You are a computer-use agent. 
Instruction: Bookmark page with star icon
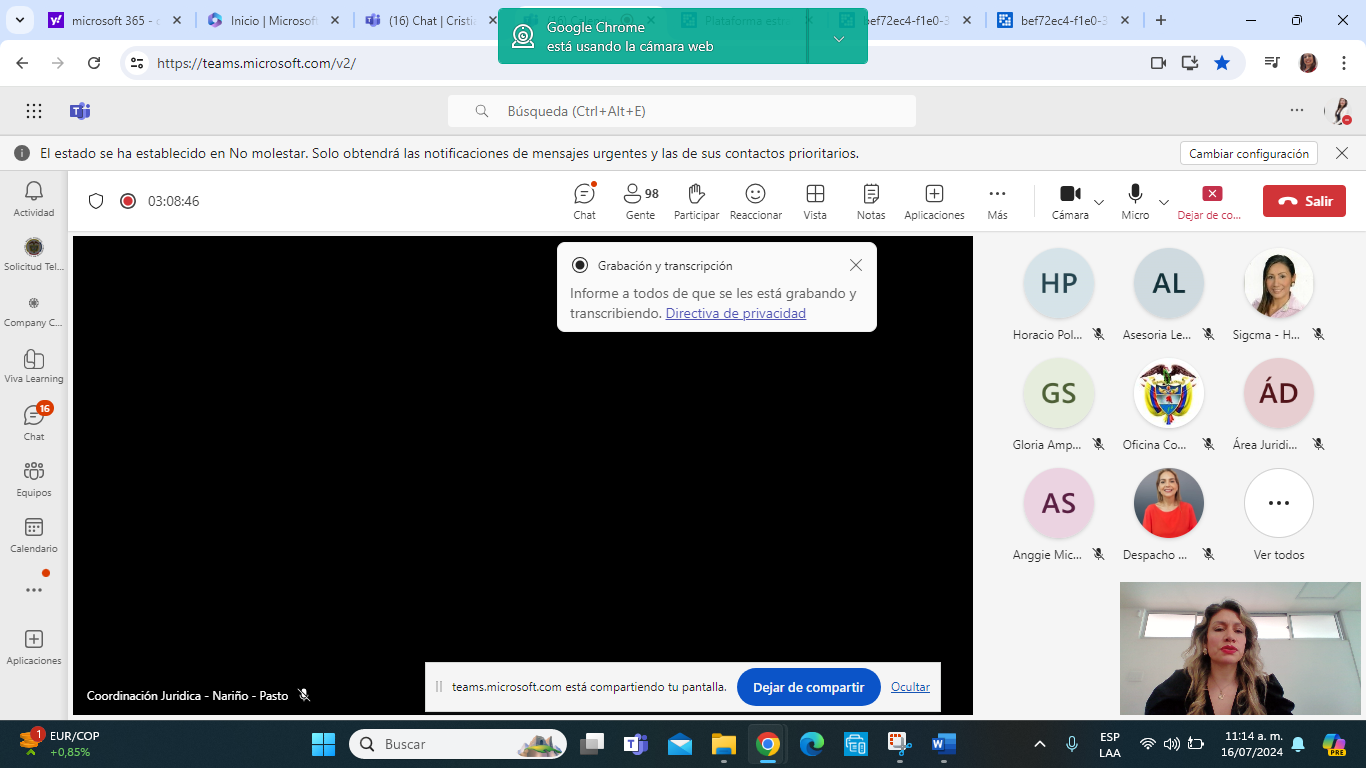[1222, 62]
